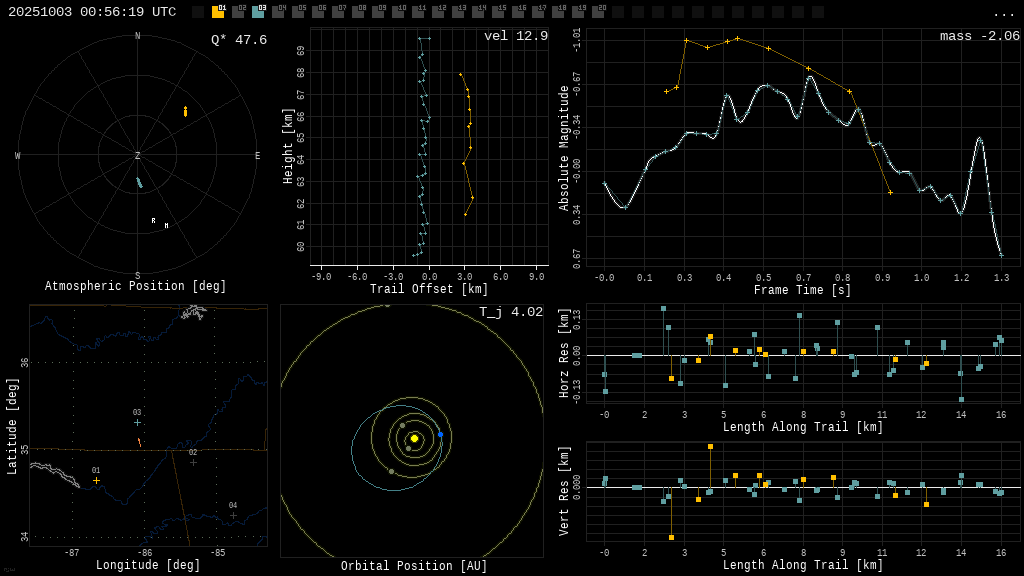Click the T_j 4.02 Tisserand label
Screen dimensions: 1024x576
tap(510, 312)
